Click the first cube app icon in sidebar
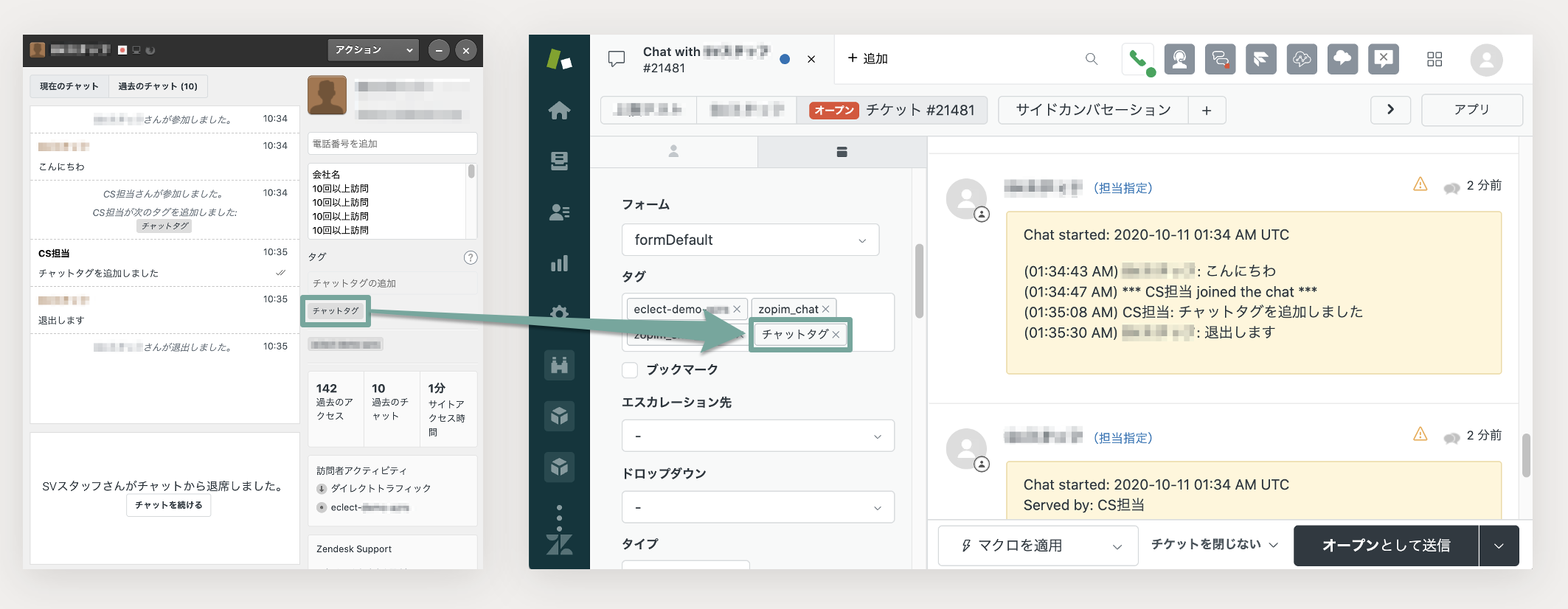Image resolution: width=1568 pixels, height=609 pixels. pos(559,416)
